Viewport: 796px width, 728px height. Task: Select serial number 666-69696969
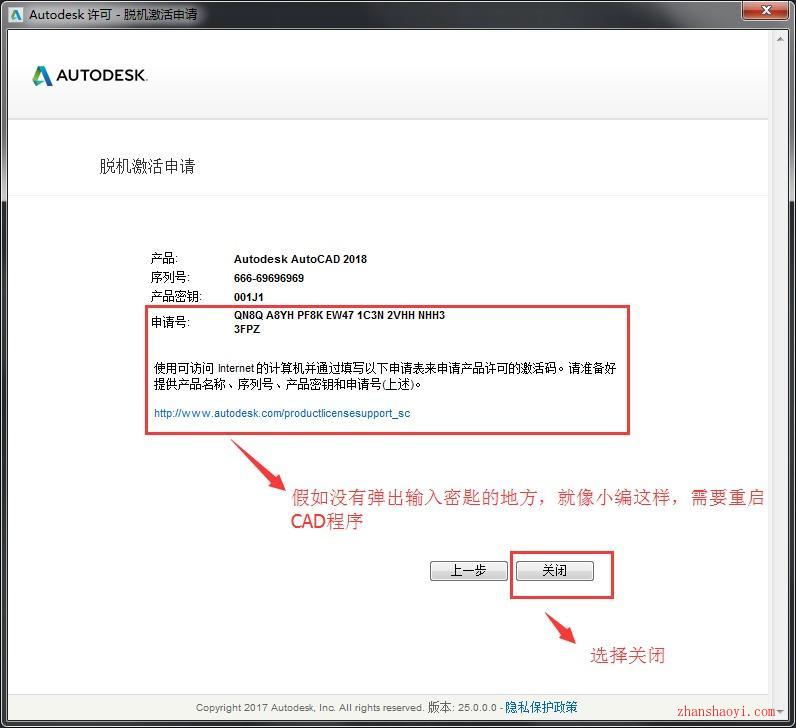tap(269, 278)
